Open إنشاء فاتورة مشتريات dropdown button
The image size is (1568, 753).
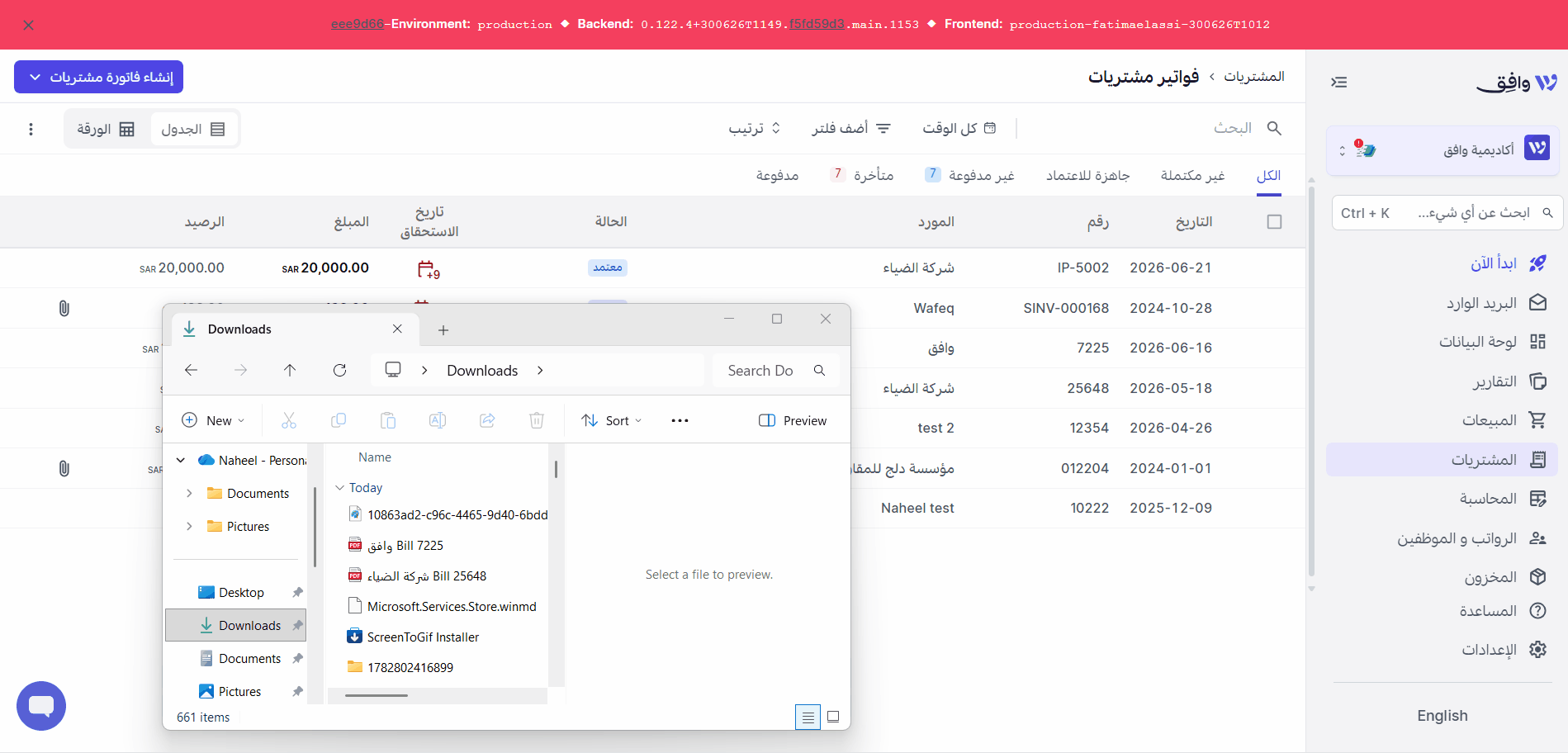[x=99, y=77]
